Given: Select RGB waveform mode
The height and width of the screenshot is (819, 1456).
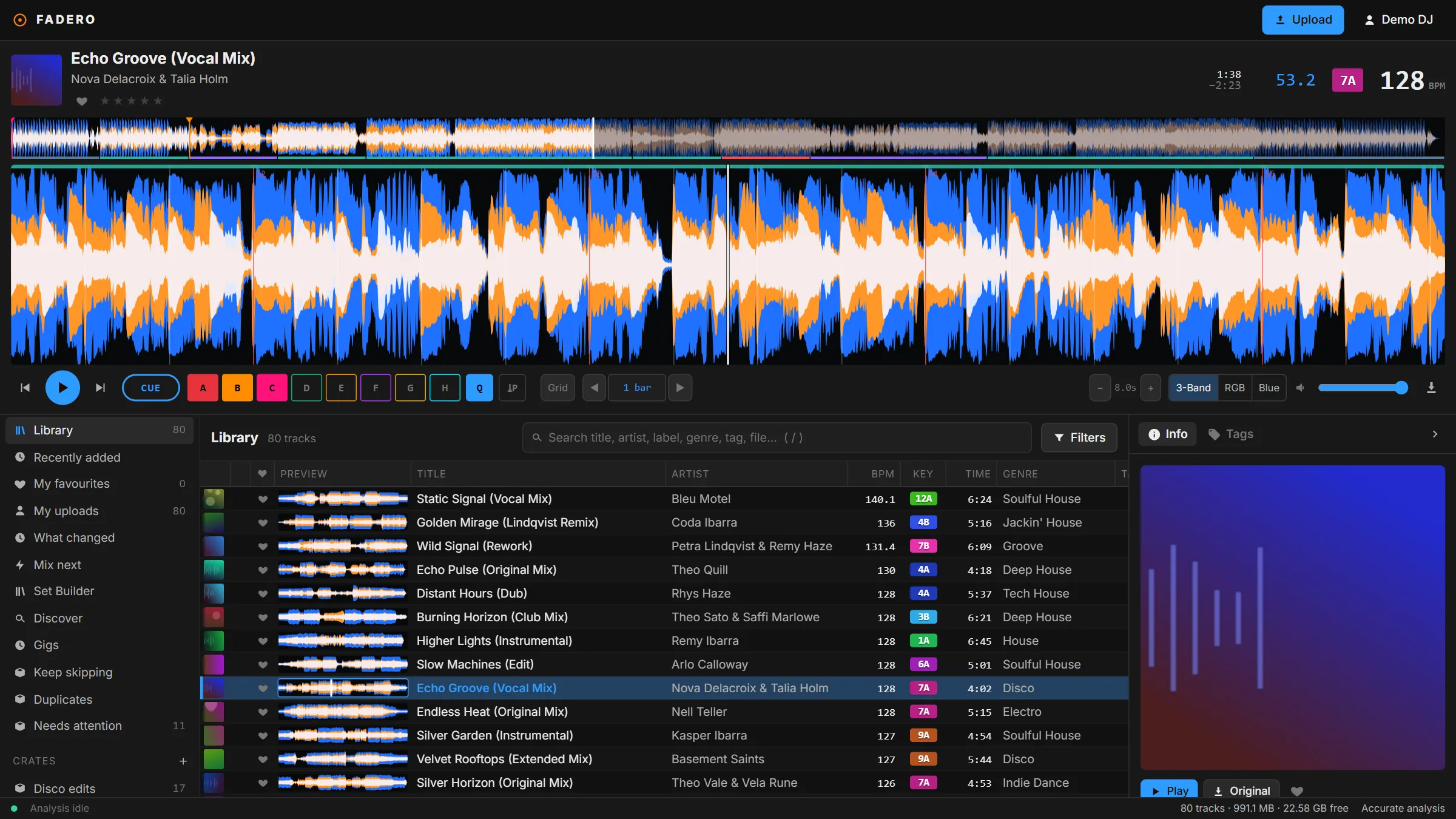Looking at the screenshot, I should pyautogui.click(x=1235, y=388).
